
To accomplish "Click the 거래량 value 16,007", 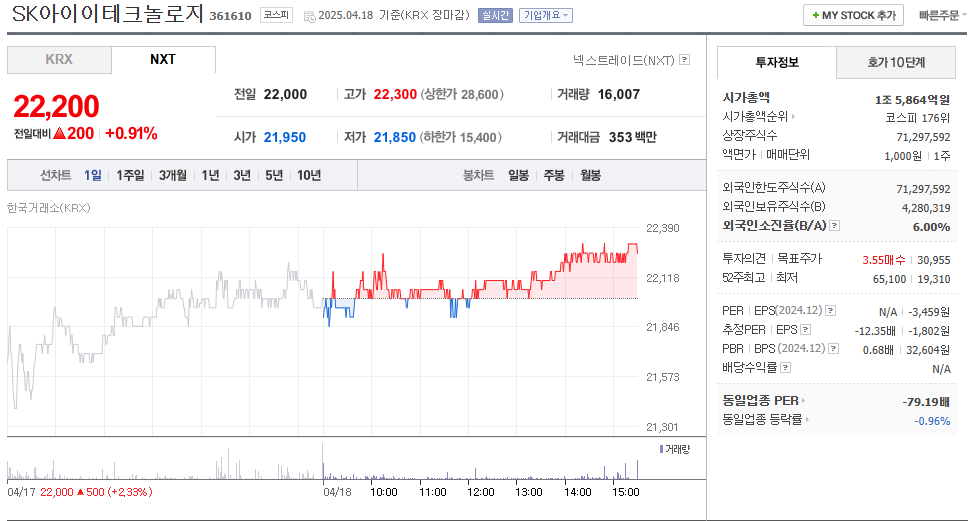I will (x=619, y=95).
